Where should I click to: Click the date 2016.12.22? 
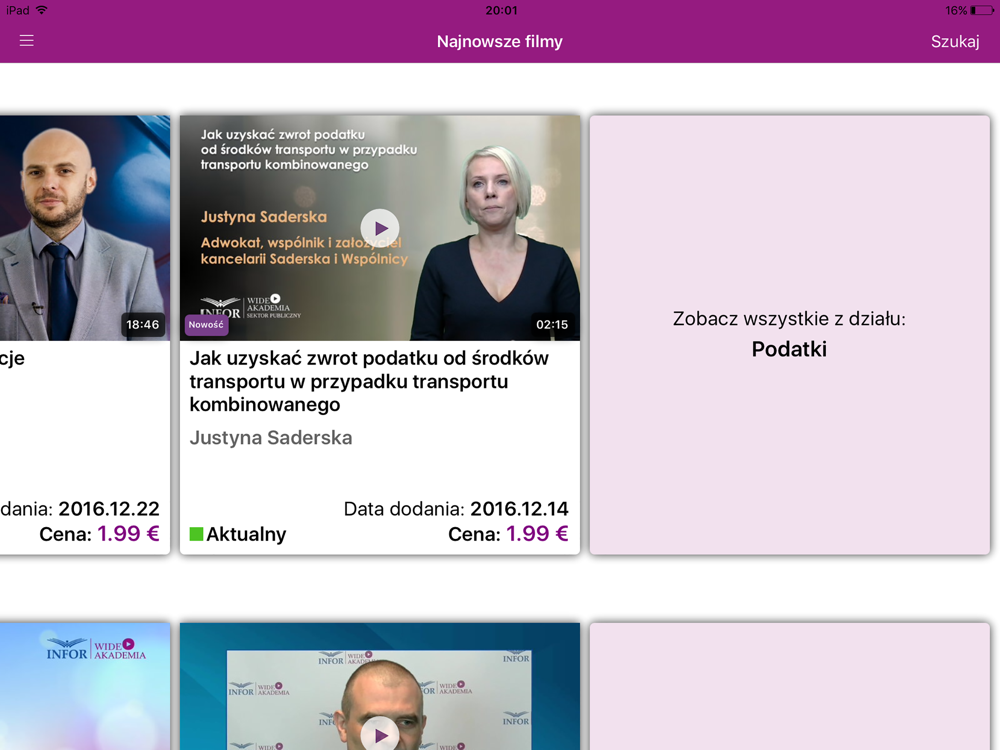point(109,509)
